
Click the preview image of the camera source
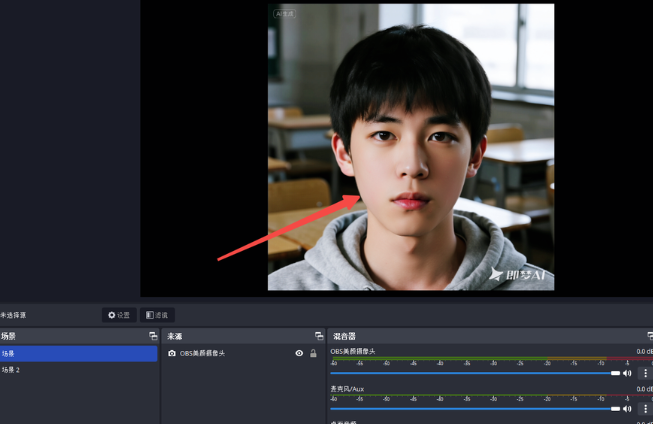(x=411, y=147)
